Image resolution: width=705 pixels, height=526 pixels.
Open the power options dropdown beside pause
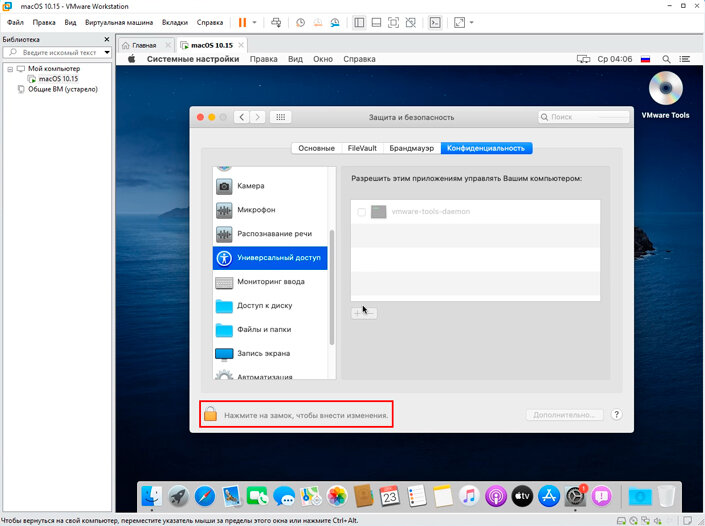coord(254,22)
